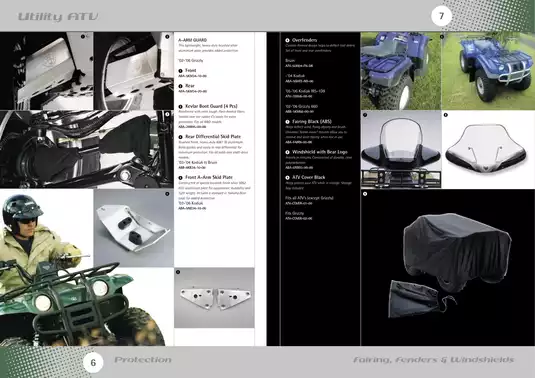
Task: Click the 'Rear Differential Skid Plate' heading
Action: click(x=213, y=136)
